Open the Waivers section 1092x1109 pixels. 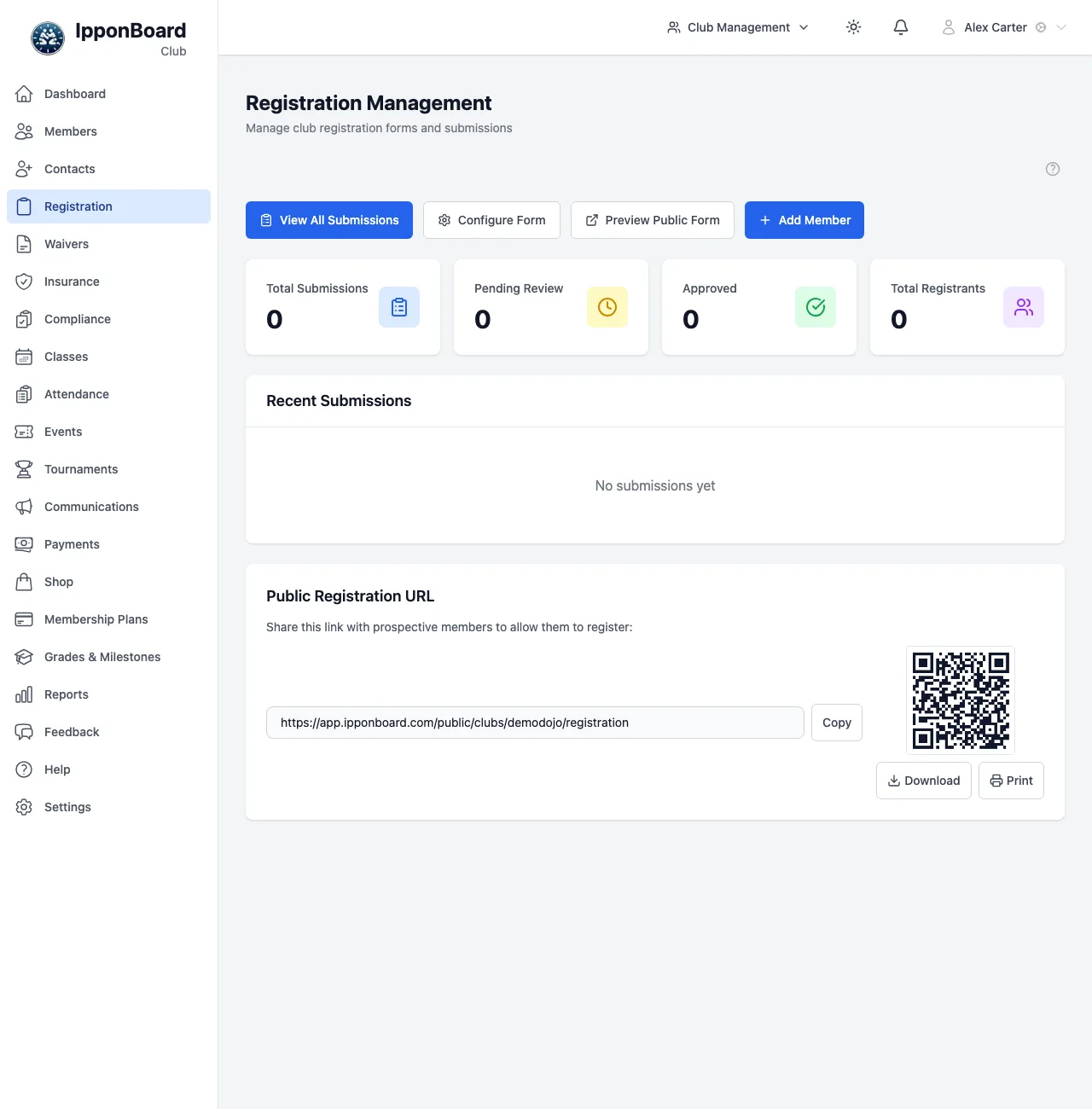click(108, 244)
